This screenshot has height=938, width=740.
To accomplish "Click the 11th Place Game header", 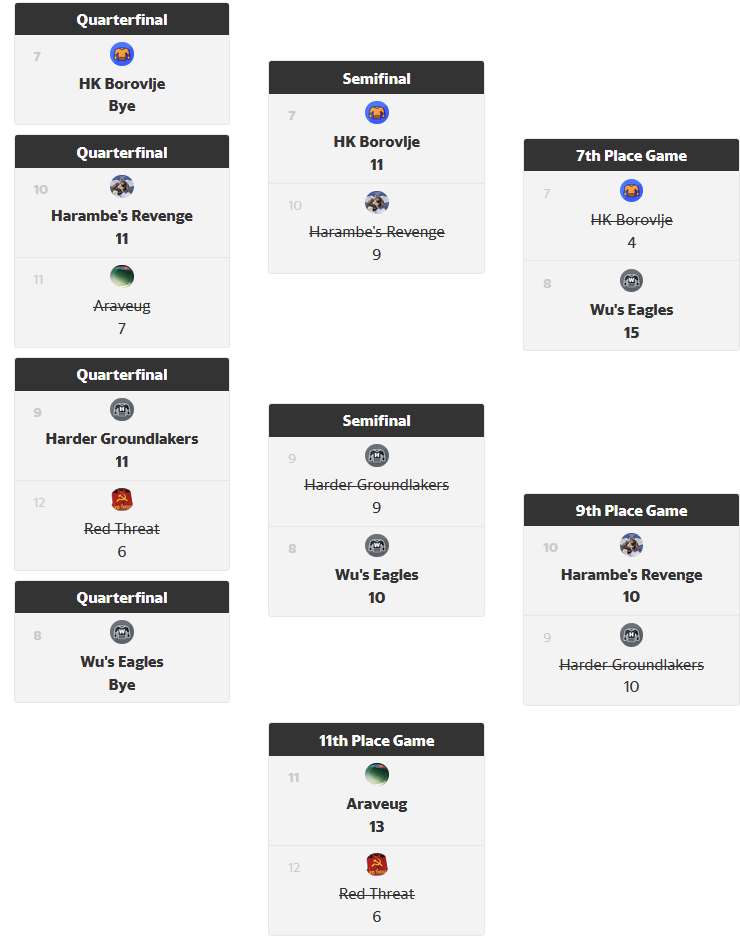I will tap(376, 741).
